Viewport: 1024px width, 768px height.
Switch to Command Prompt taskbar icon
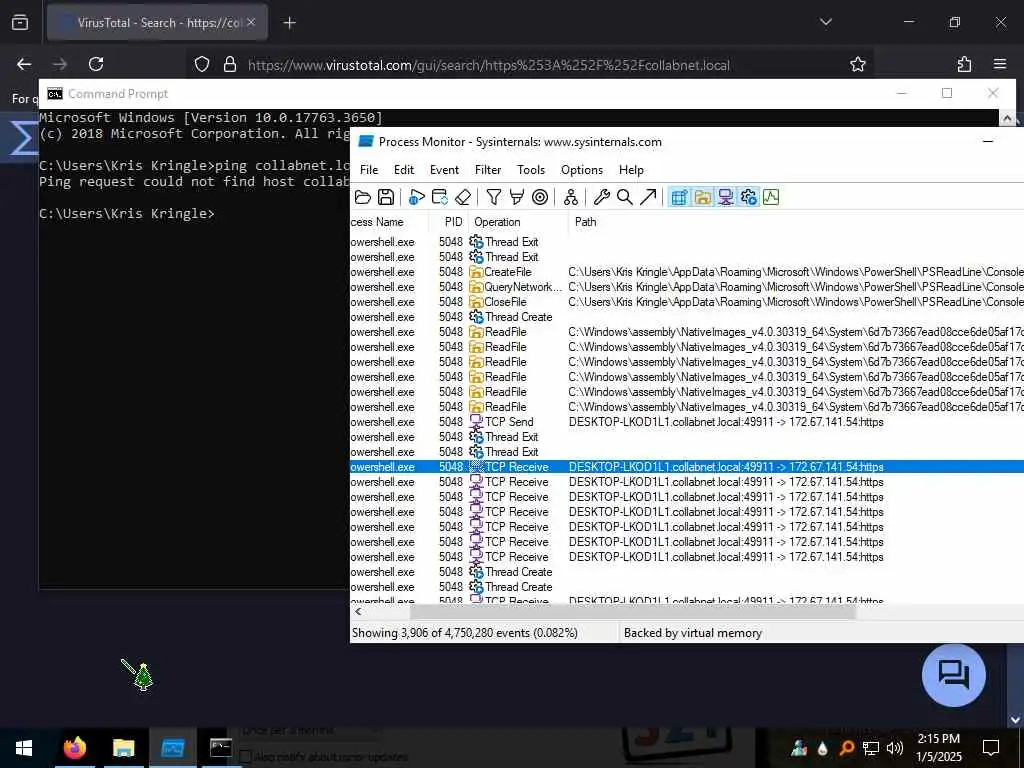[221, 748]
